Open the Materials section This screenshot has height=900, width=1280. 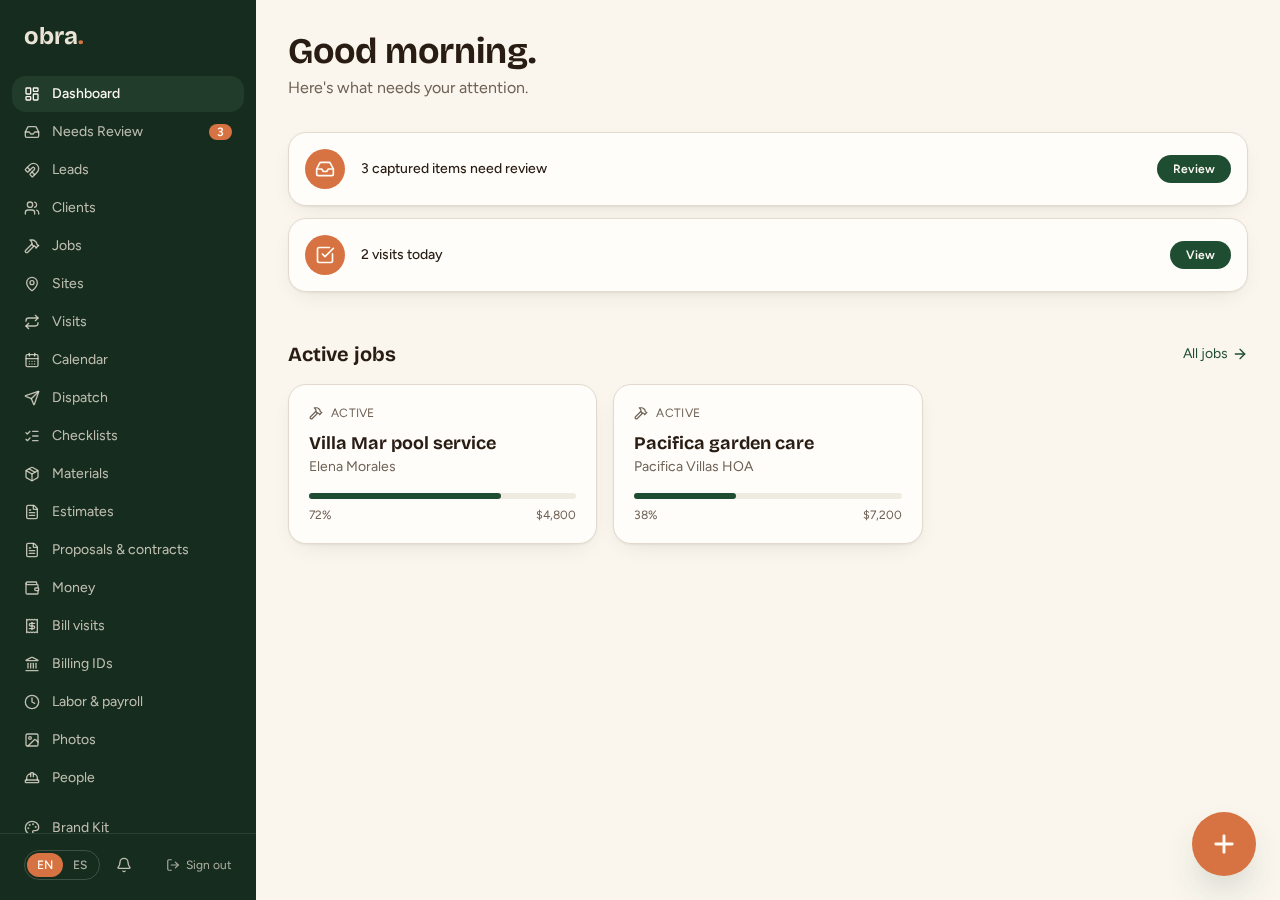click(x=128, y=474)
